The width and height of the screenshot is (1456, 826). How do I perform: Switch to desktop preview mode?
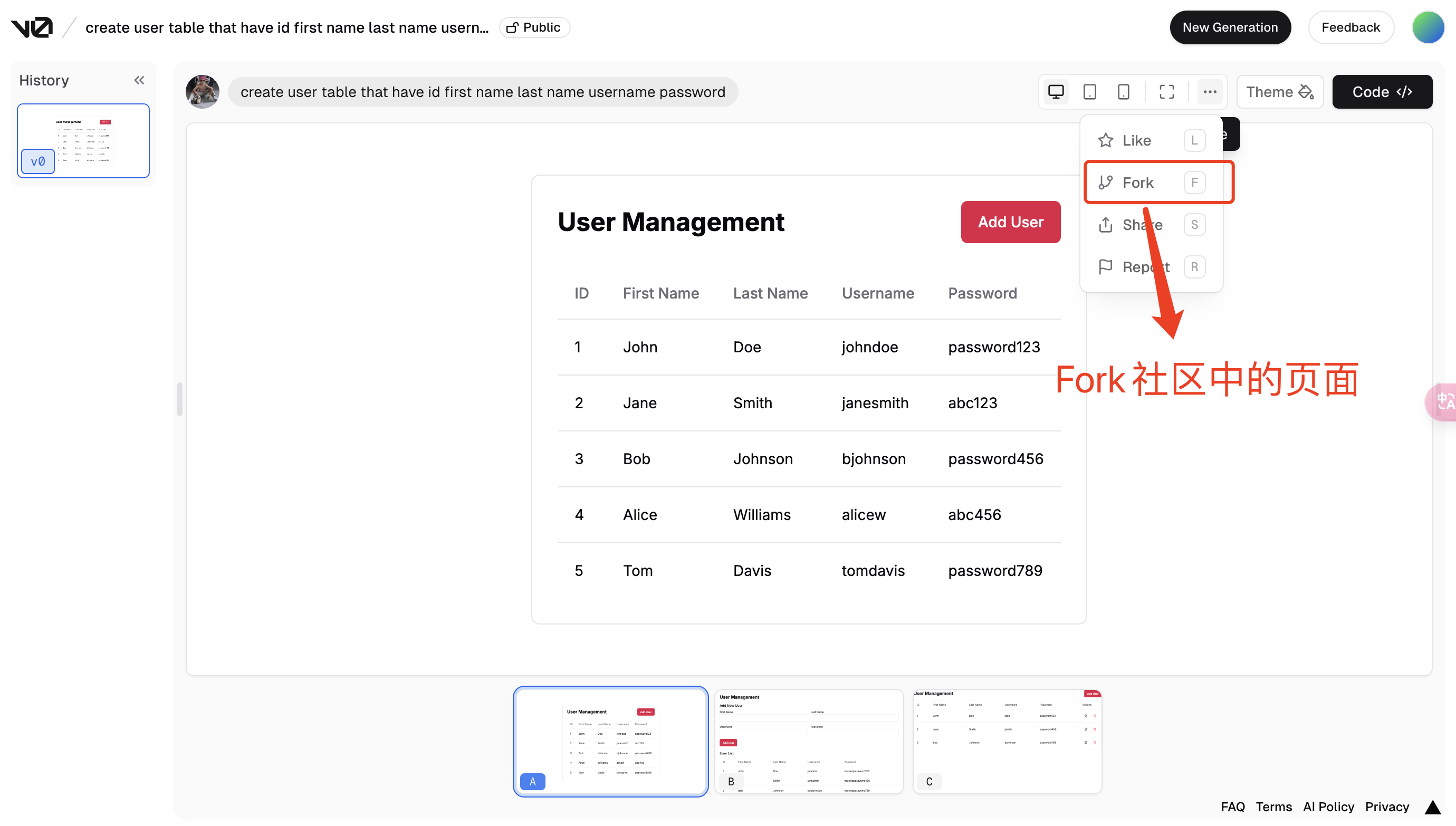1056,92
